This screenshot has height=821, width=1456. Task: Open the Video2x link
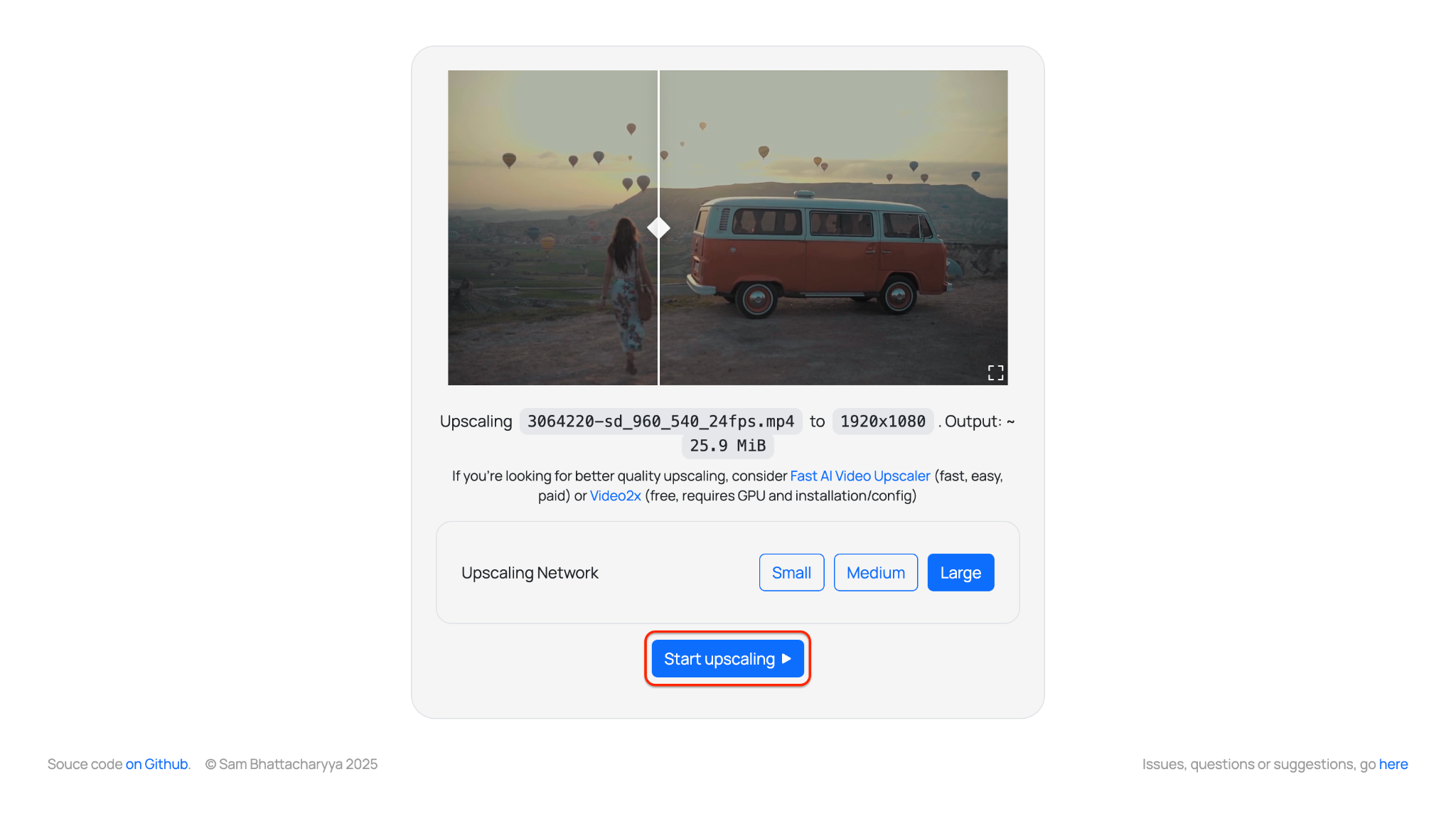(x=615, y=495)
